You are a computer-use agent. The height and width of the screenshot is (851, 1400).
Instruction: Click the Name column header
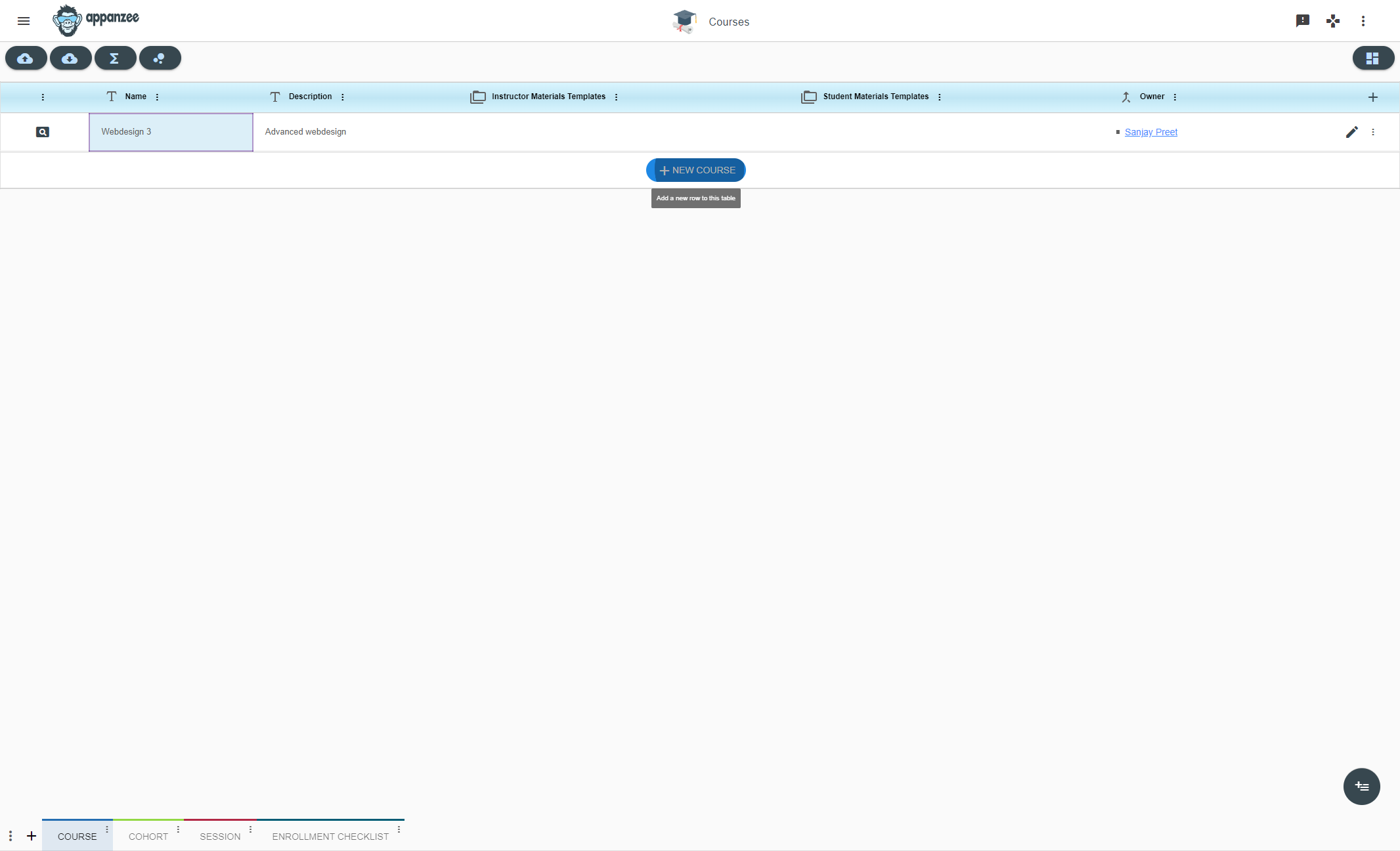136,97
